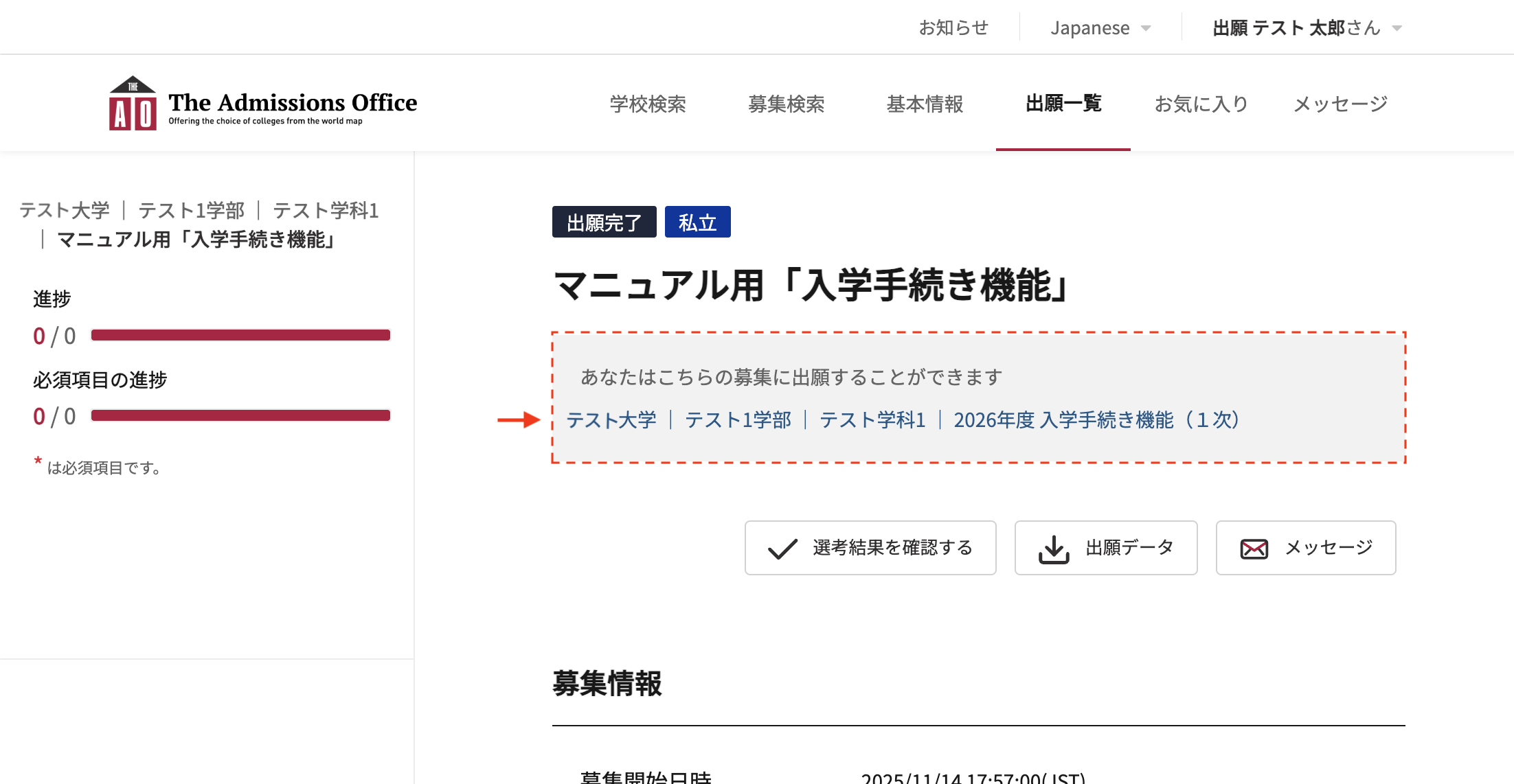Open お気に入り navigation tab

(x=1201, y=104)
